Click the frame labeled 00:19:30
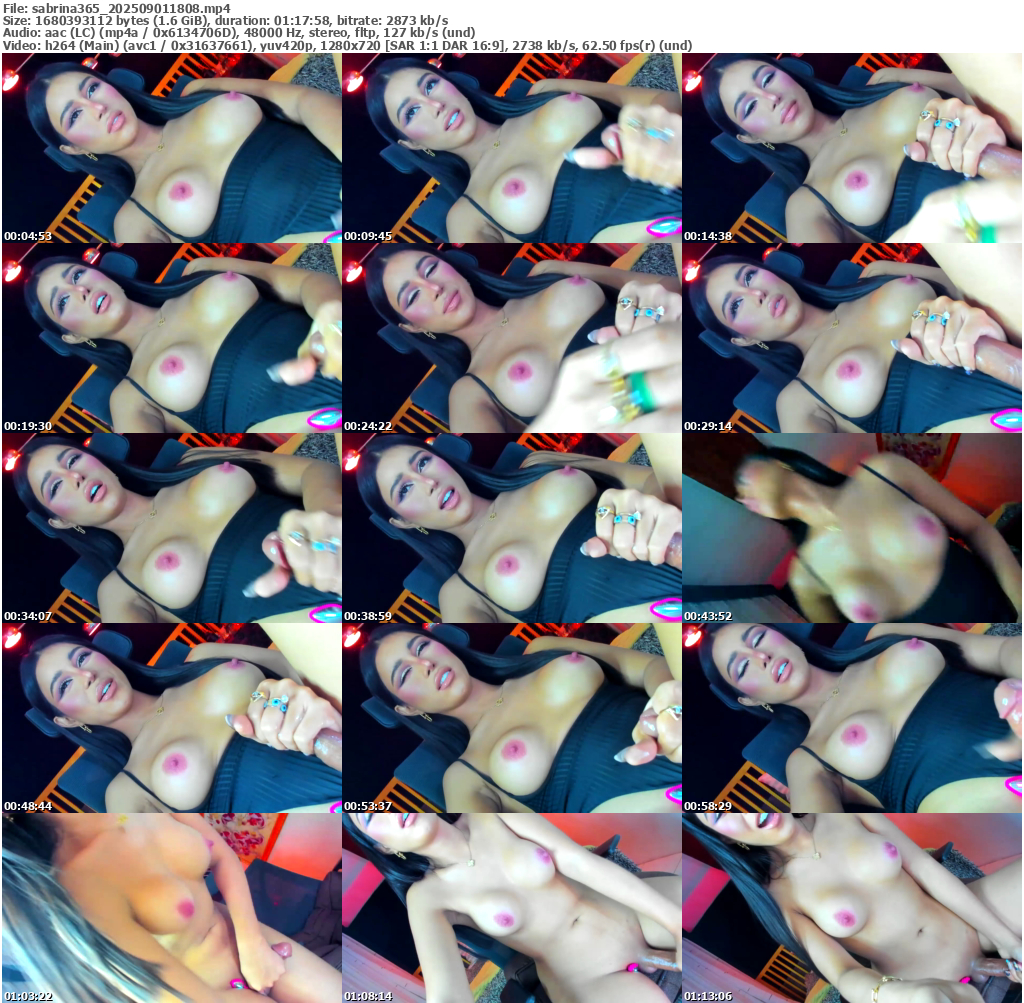The height and width of the screenshot is (1003, 1024). click(x=171, y=338)
